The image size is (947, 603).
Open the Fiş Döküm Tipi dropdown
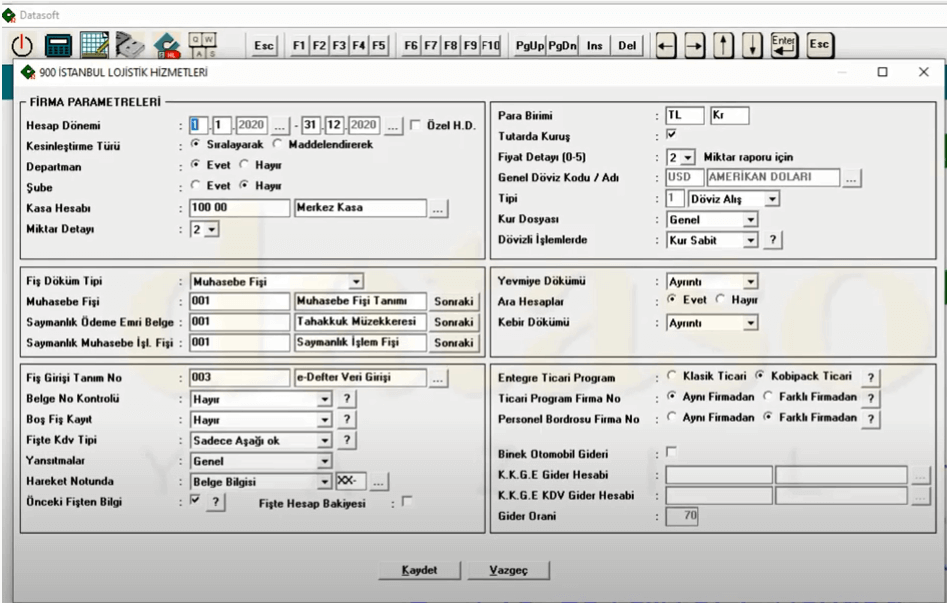click(x=356, y=282)
